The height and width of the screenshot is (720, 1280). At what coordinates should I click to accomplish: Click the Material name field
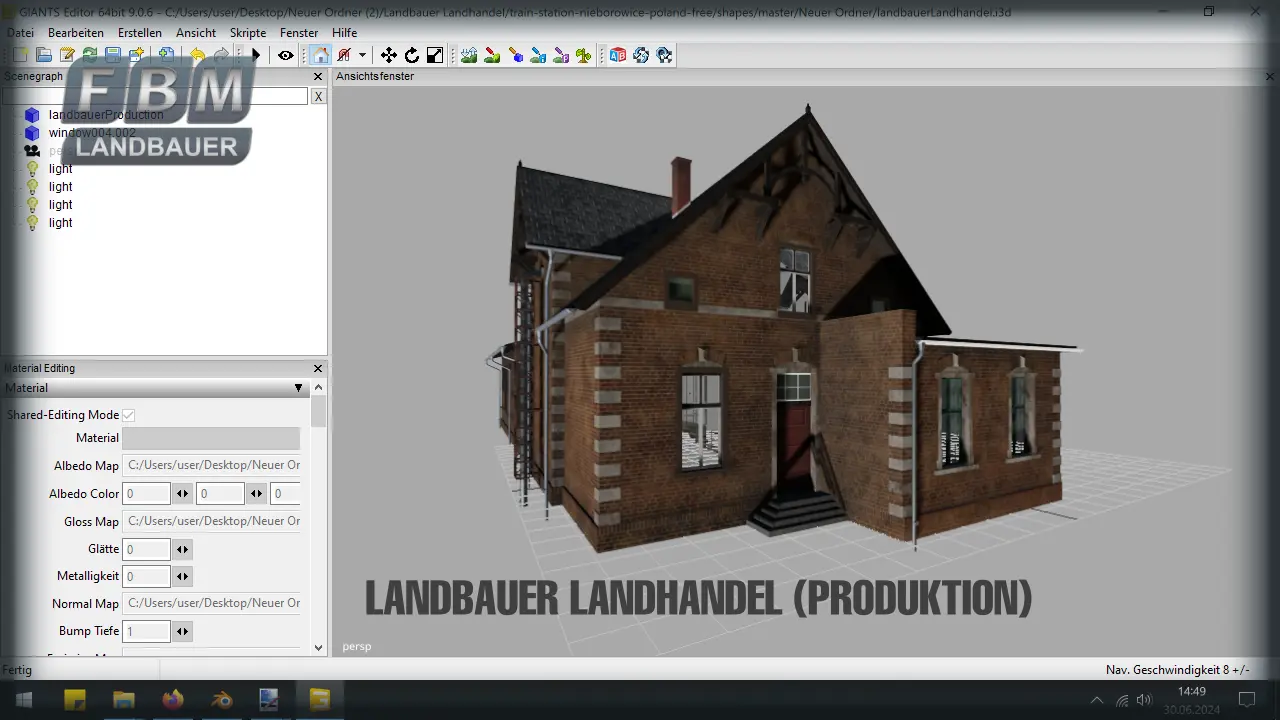(211, 438)
